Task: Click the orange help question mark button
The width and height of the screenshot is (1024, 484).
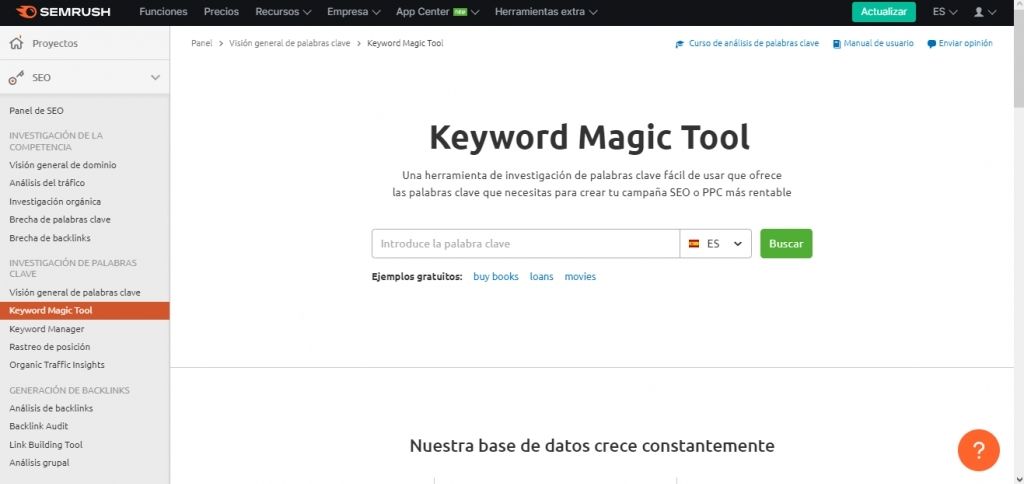Action: (978, 450)
